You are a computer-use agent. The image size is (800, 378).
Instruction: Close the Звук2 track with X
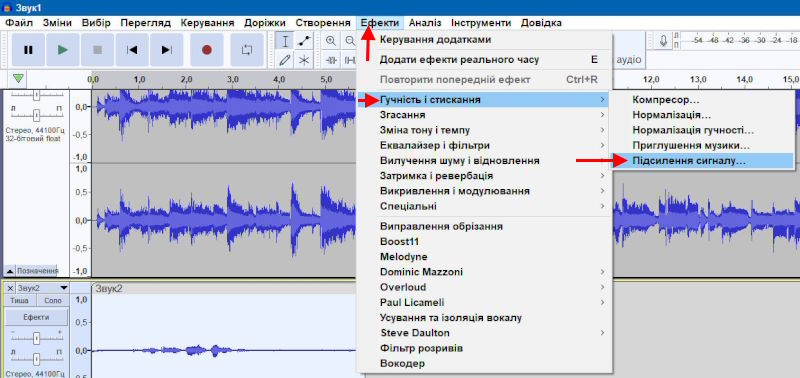(x=10, y=288)
